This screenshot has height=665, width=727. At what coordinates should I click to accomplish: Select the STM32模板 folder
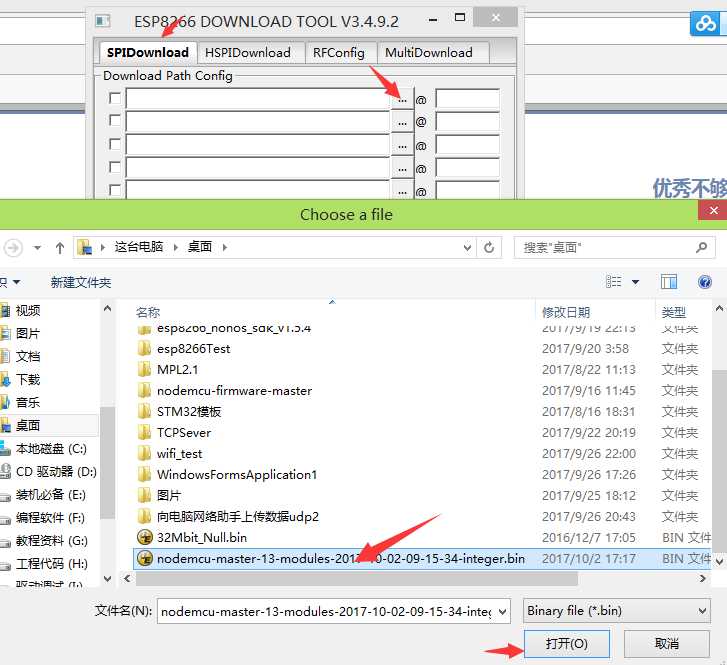[x=189, y=412]
